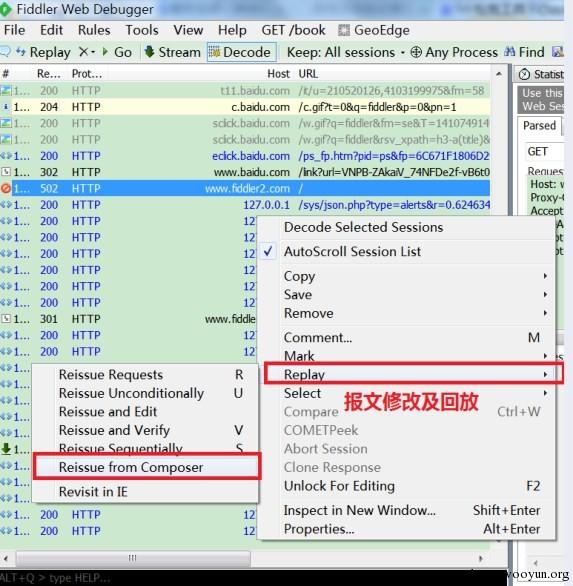Click the Any Process target icon

416,52
